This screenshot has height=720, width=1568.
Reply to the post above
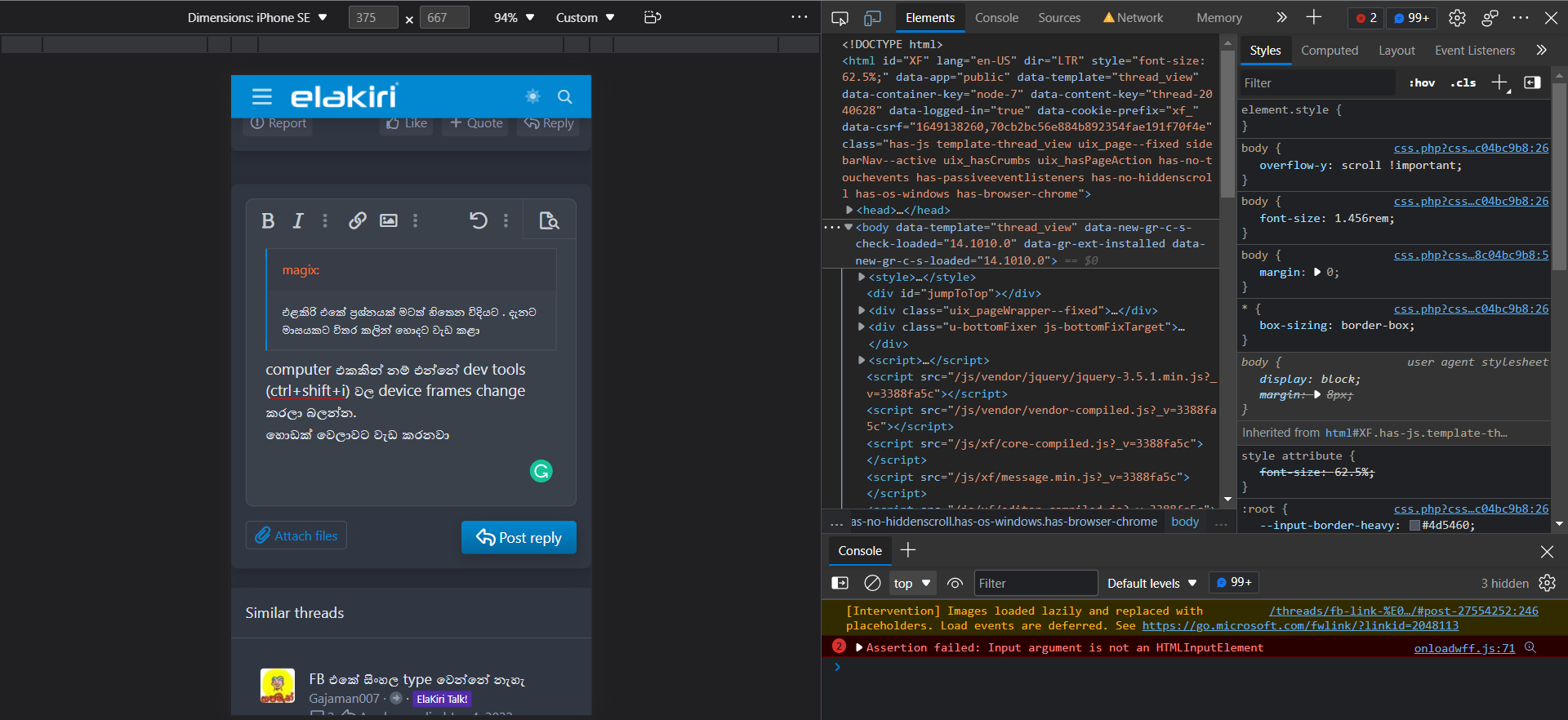click(549, 123)
